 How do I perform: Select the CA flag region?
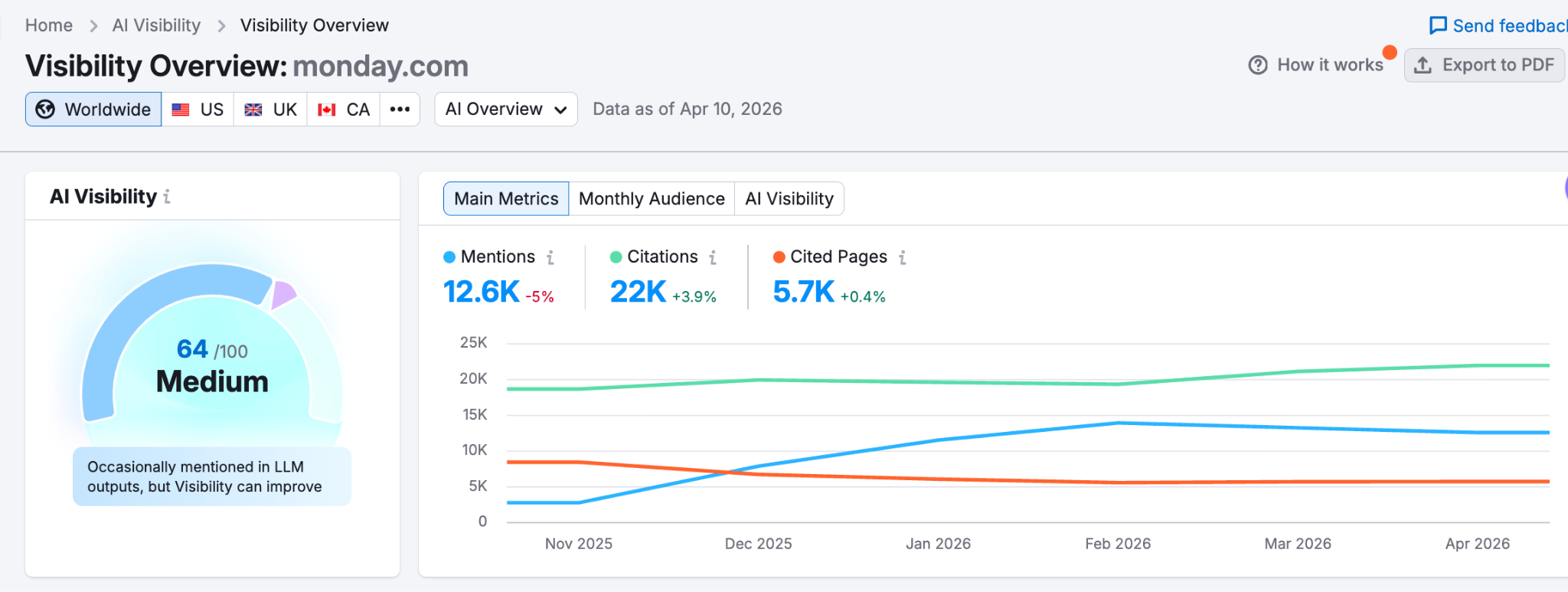pos(344,110)
